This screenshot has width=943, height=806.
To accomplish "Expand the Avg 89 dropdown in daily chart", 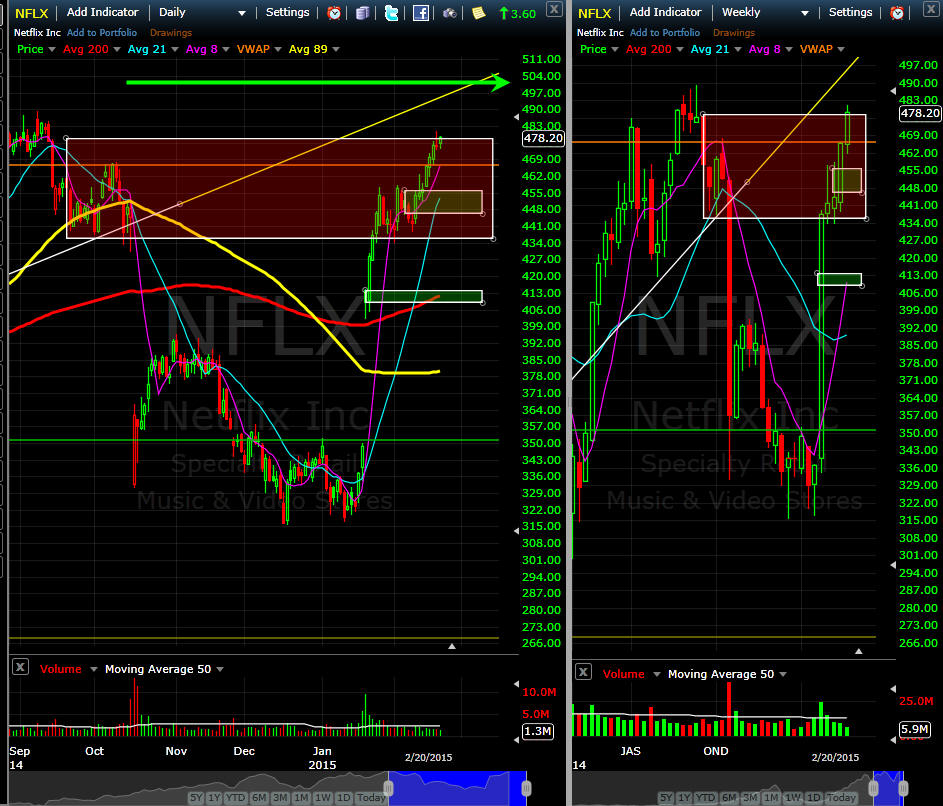I will (336, 49).
